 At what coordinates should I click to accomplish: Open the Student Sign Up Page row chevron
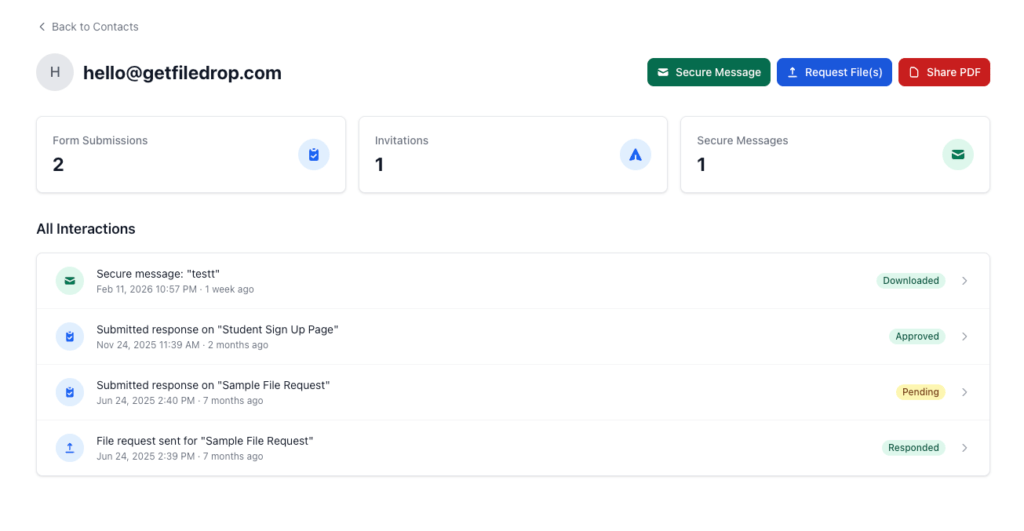click(x=964, y=337)
